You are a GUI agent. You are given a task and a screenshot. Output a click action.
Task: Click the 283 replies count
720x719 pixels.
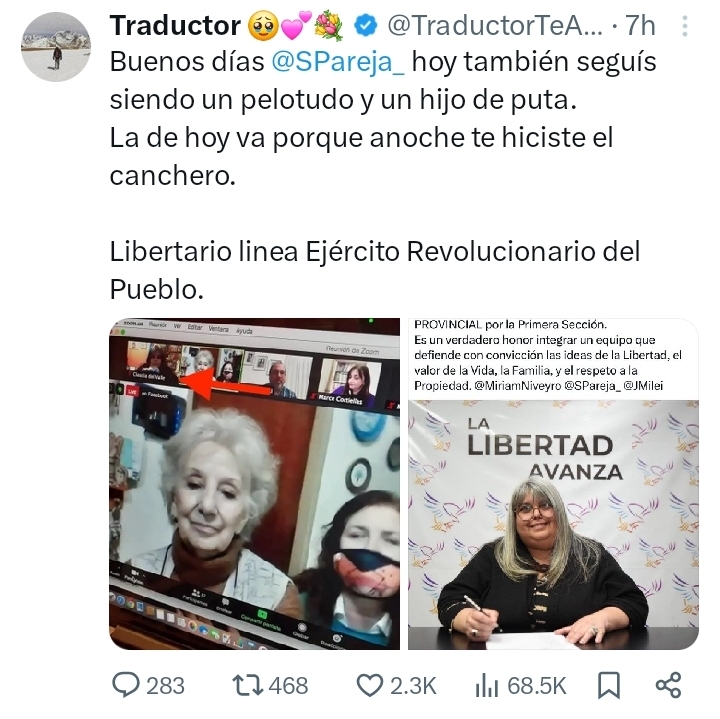tap(165, 685)
